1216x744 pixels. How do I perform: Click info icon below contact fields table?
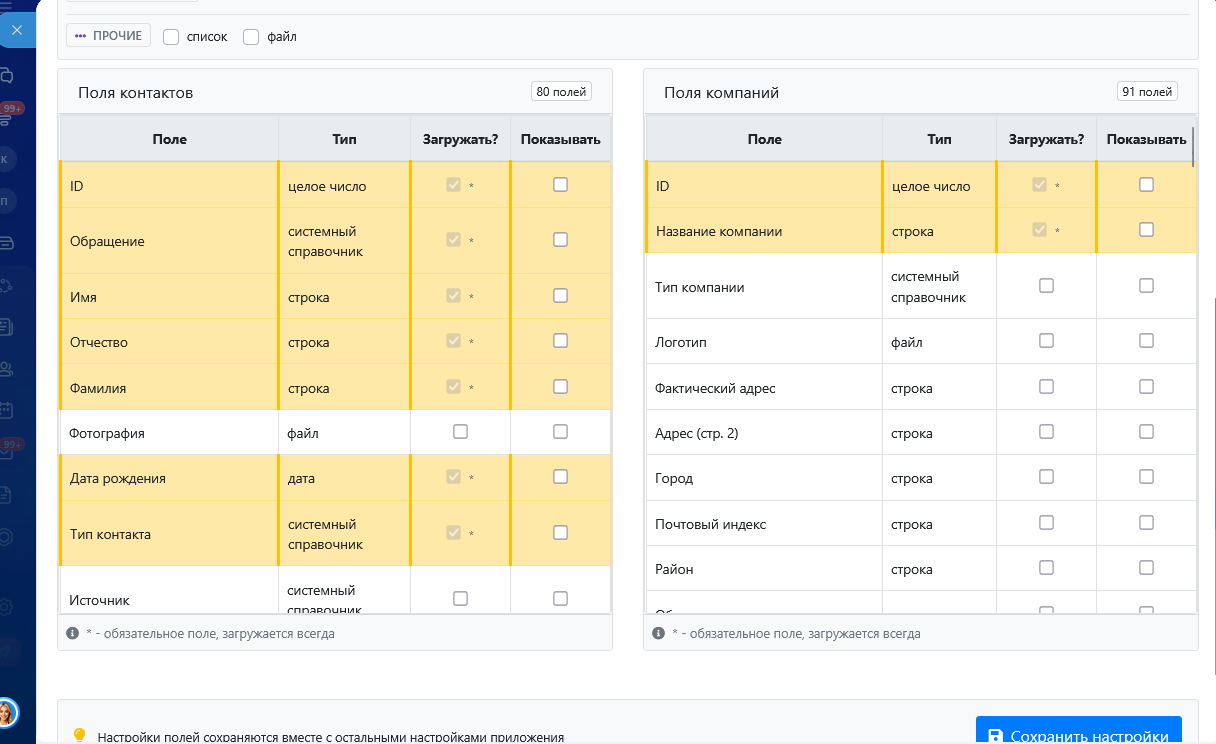[73, 633]
